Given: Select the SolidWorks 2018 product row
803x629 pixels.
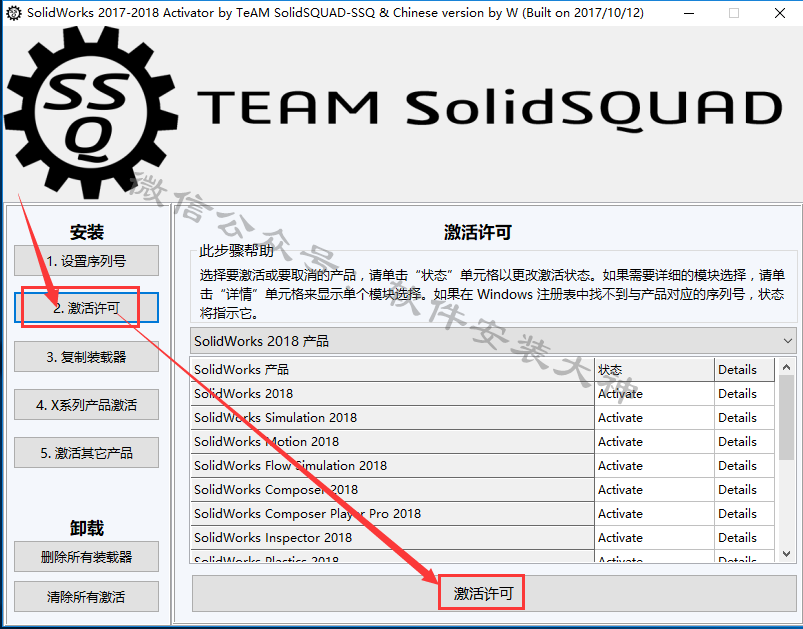Looking at the screenshot, I should tap(392, 394).
